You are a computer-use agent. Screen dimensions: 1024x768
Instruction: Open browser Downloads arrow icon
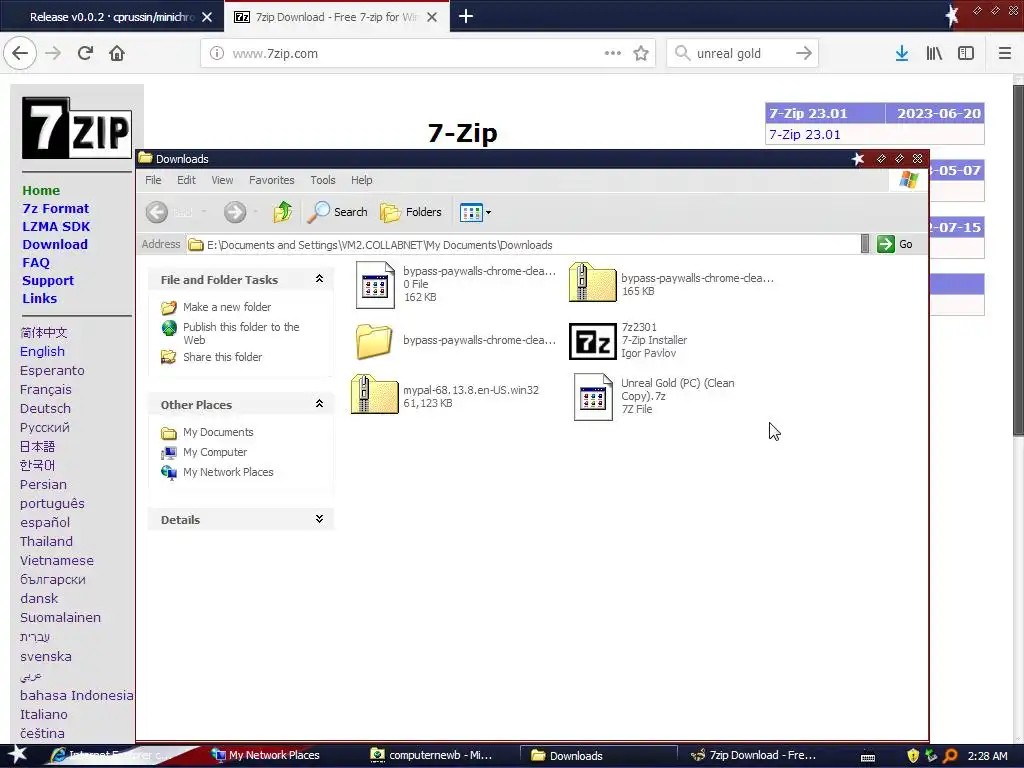[902, 53]
